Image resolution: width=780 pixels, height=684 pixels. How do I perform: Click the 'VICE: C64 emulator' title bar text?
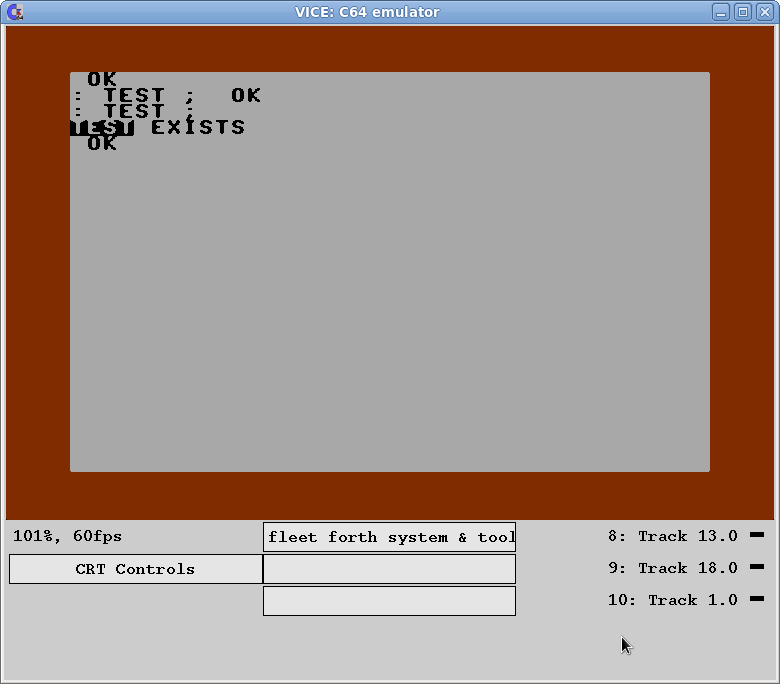click(367, 12)
